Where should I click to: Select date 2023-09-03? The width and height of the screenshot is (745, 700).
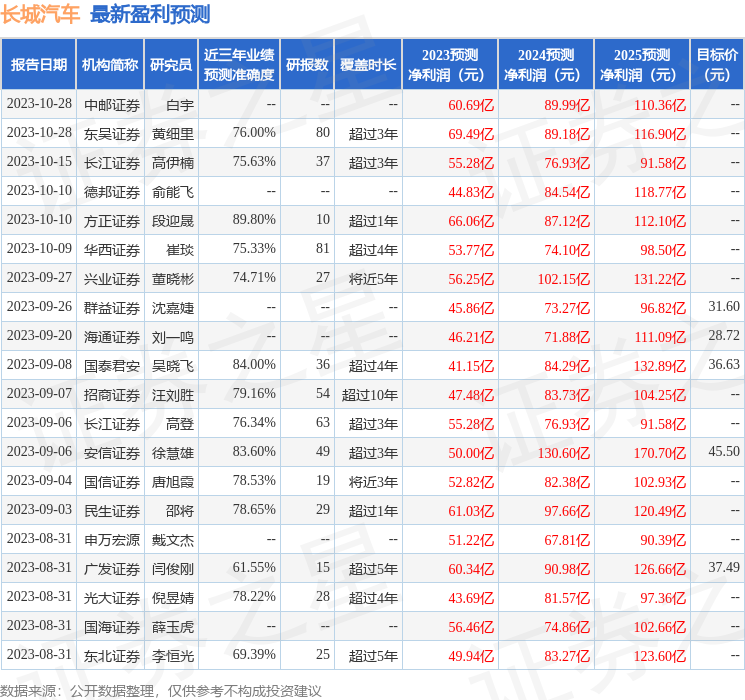click(39, 509)
